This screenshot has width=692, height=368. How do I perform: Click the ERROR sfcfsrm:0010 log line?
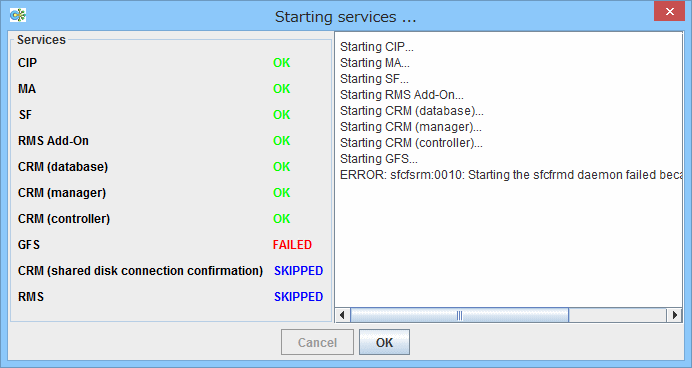click(511, 175)
